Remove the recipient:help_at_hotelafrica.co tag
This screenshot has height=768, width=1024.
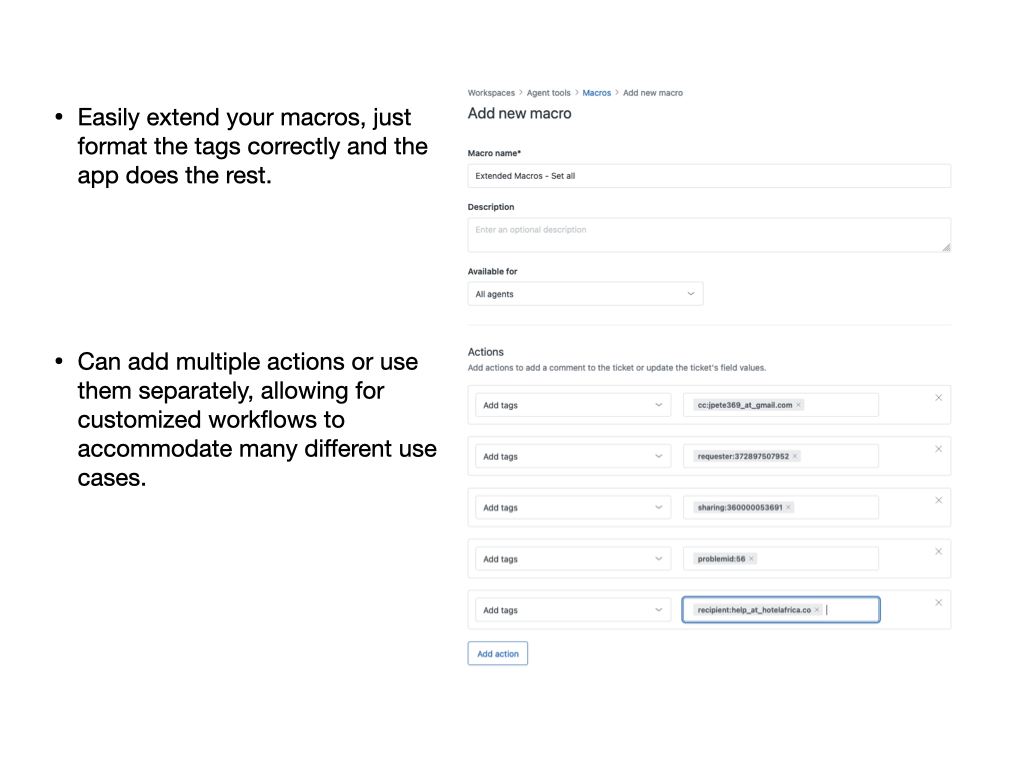pos(817,609)
